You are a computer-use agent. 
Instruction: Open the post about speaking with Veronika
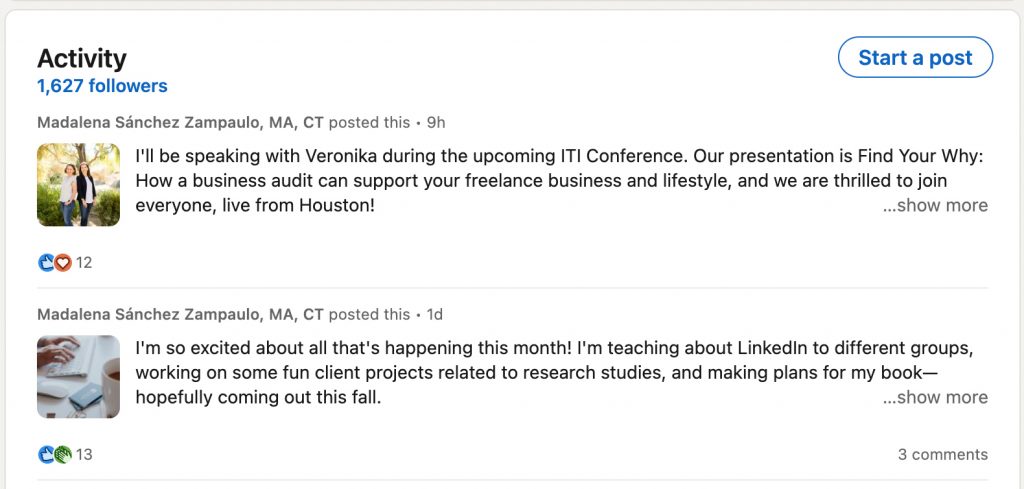[559, 181]
